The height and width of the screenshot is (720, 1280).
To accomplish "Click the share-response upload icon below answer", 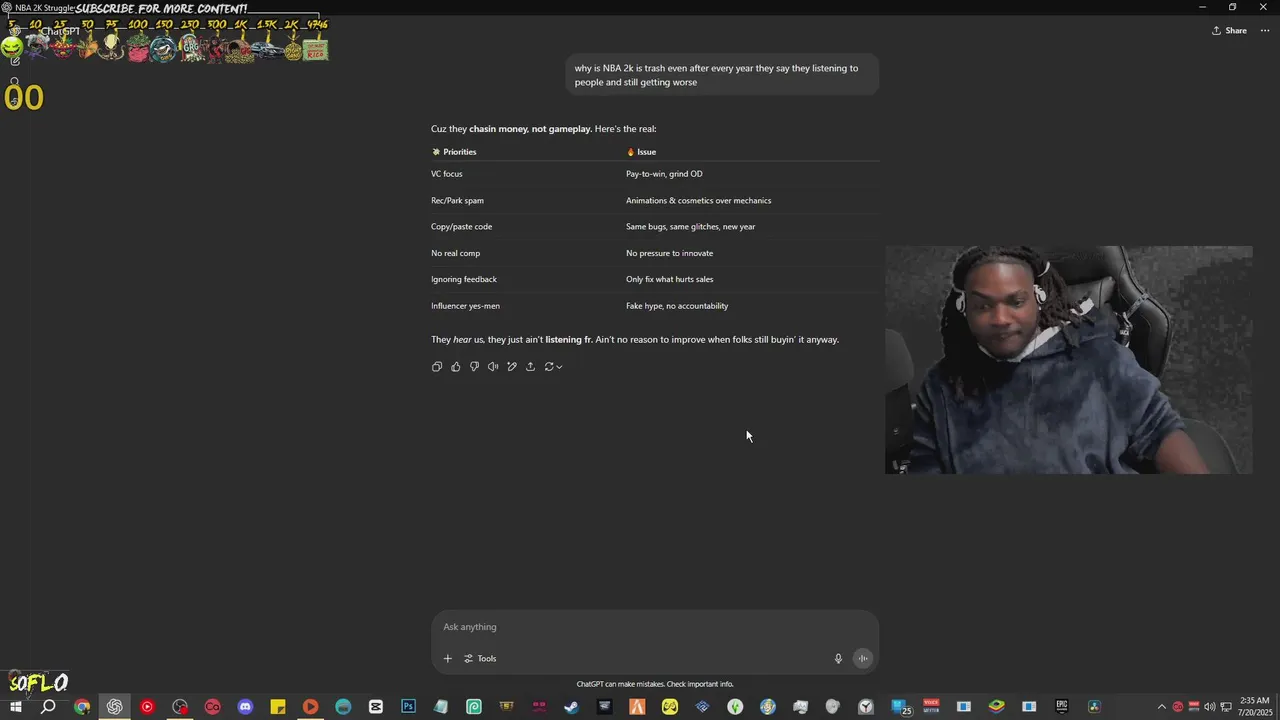I will 530,367.
